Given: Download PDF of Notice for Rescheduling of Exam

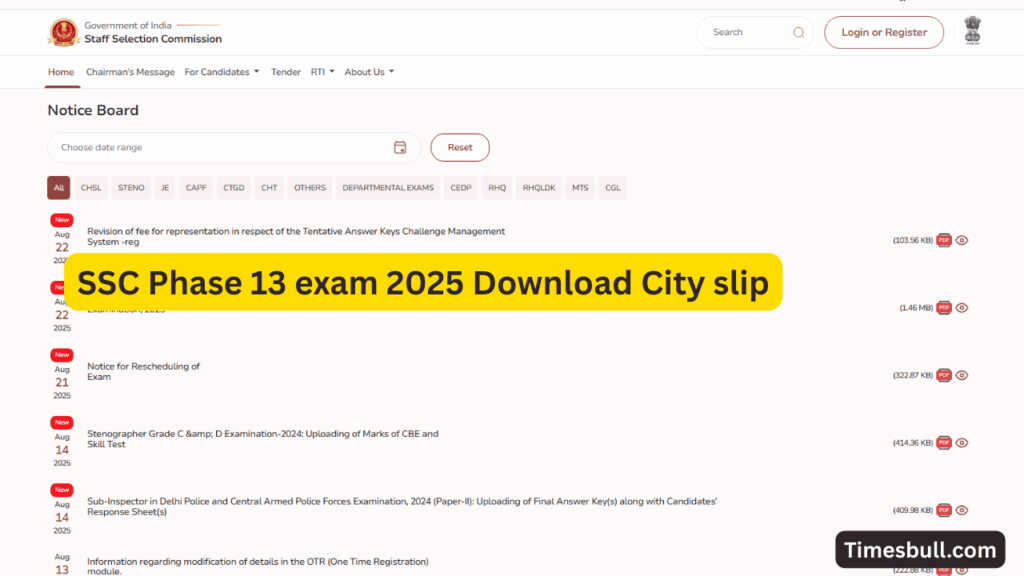Looking at the screenshot, I should coord(943,375).
